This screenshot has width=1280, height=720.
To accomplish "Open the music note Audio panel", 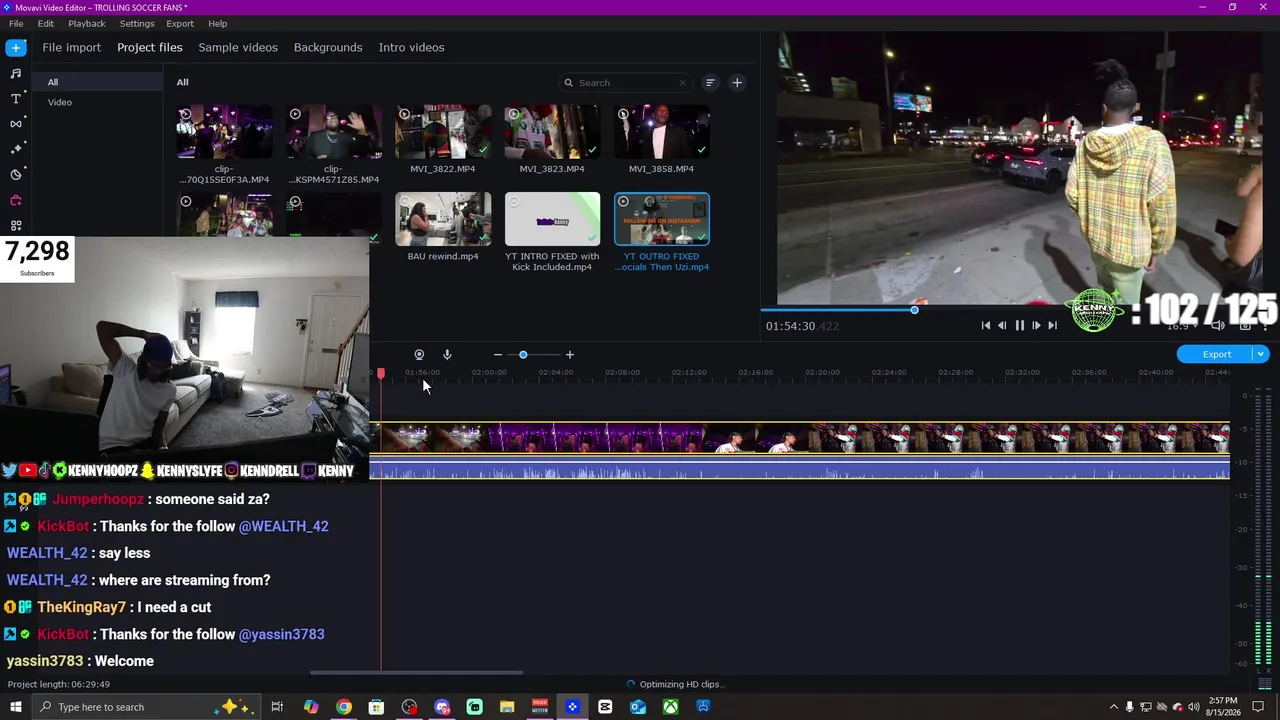I will (x=16, y=73).
